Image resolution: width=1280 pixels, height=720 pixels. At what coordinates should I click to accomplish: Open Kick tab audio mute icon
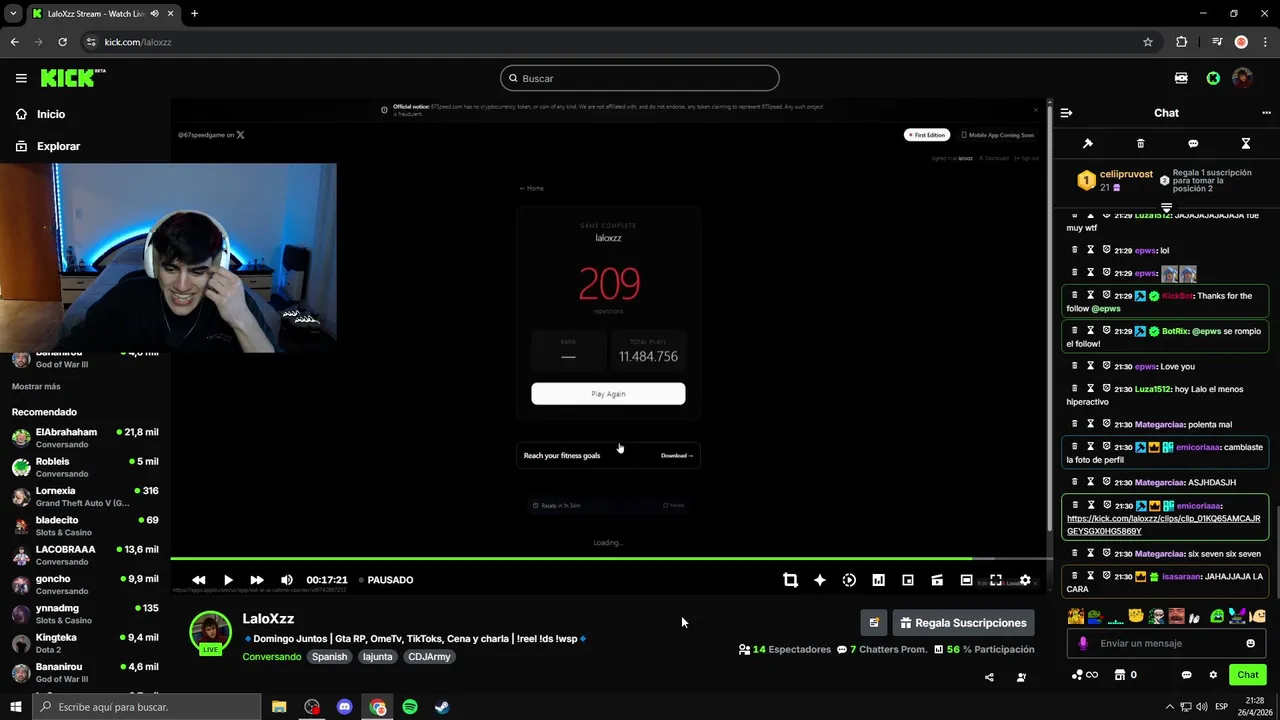point(154,13)
